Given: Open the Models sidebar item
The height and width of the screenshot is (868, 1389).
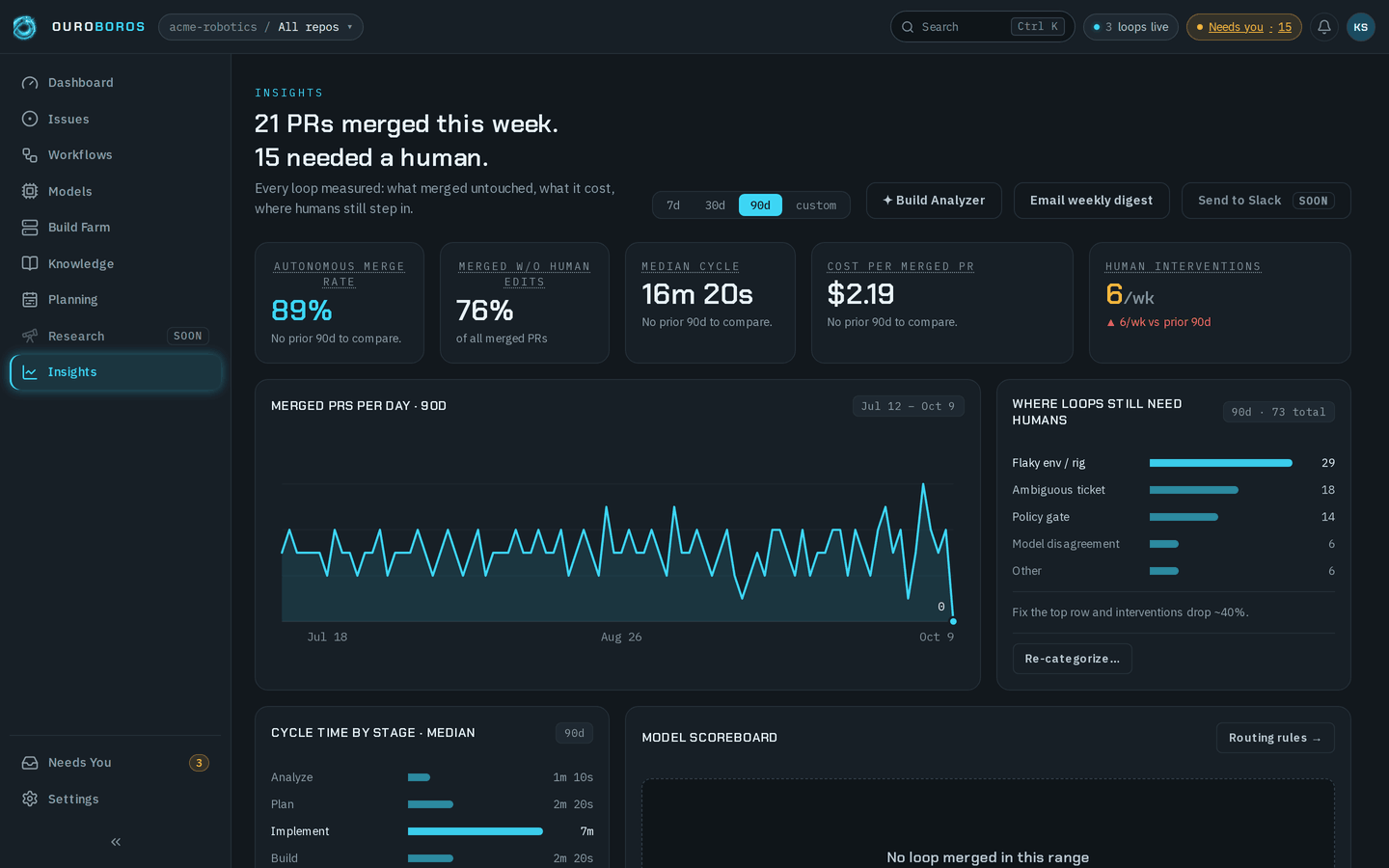Looking at the screenshot, I should point(116,191).
